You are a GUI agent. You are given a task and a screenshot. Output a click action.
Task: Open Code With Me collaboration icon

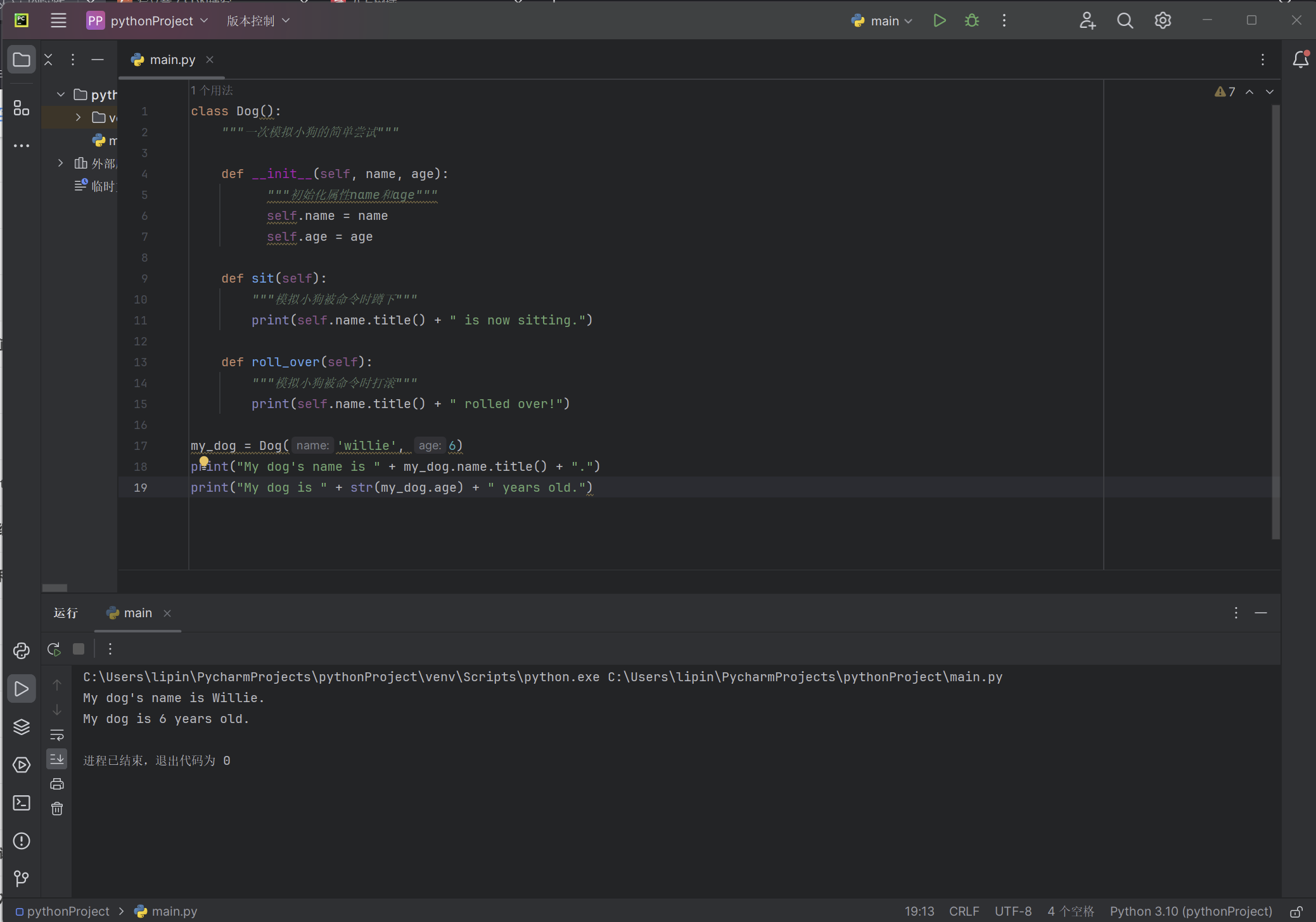tap(1087, 20)
